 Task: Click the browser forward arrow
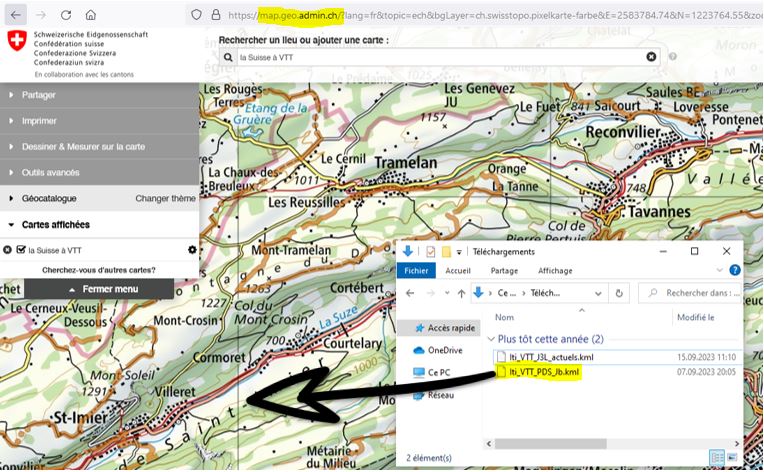tap(41, 15)
